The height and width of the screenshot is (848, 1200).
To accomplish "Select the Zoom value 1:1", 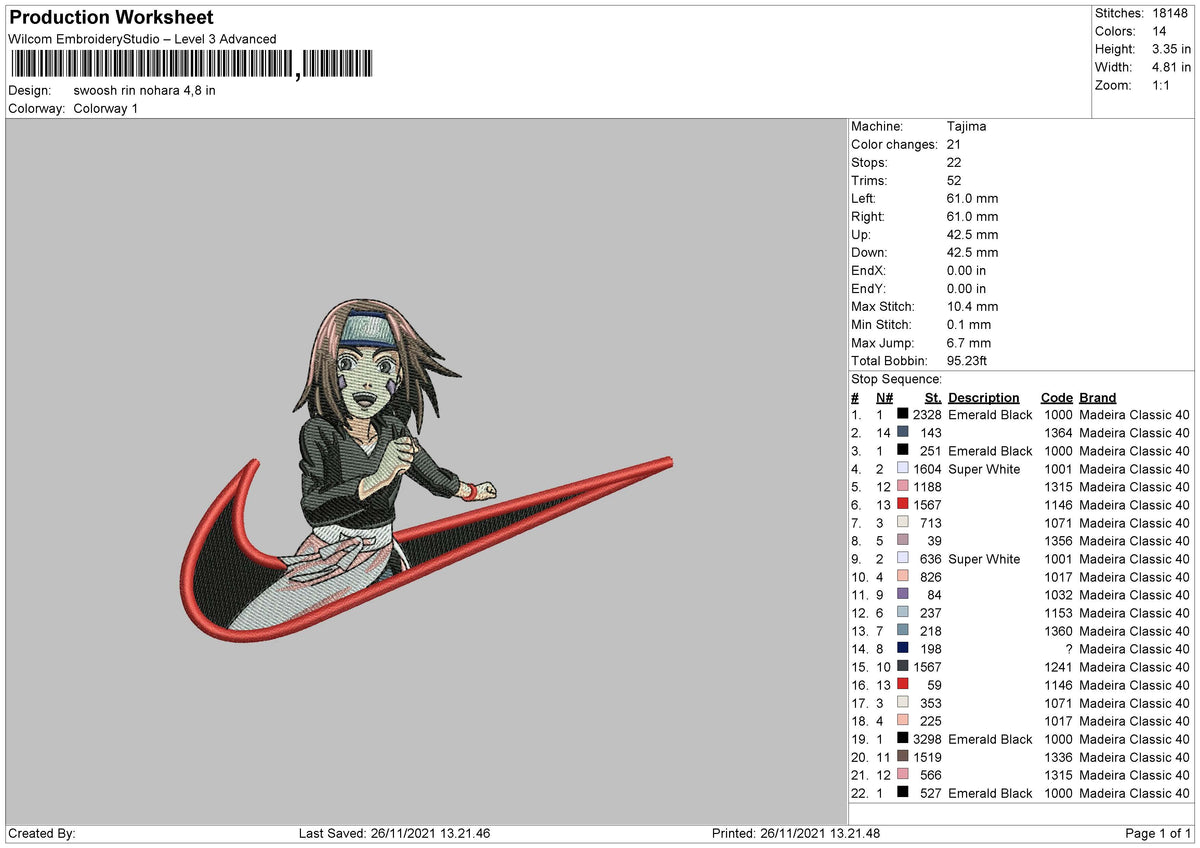I will pos(1162,85).
